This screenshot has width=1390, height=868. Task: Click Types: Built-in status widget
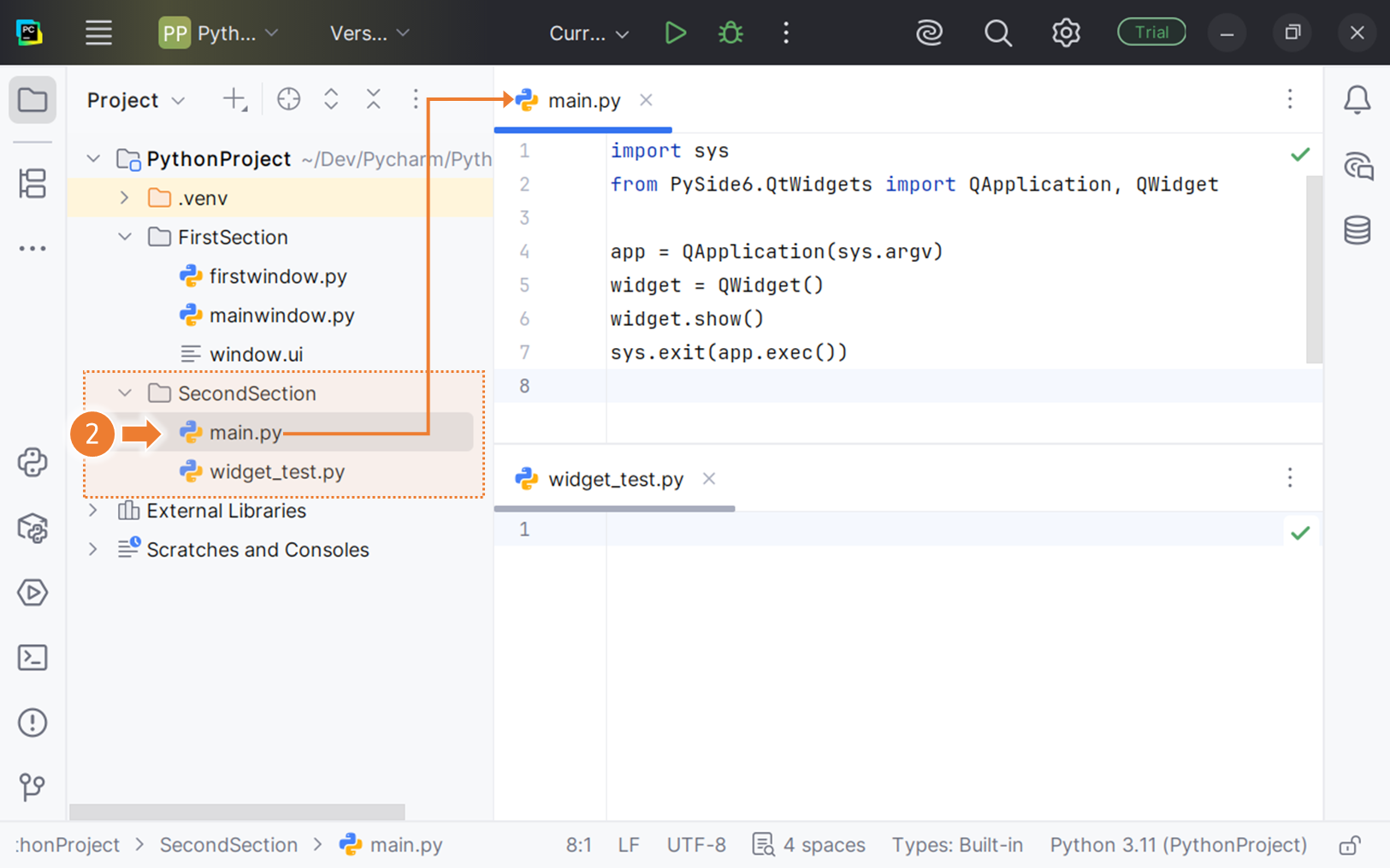coord(957,845)
